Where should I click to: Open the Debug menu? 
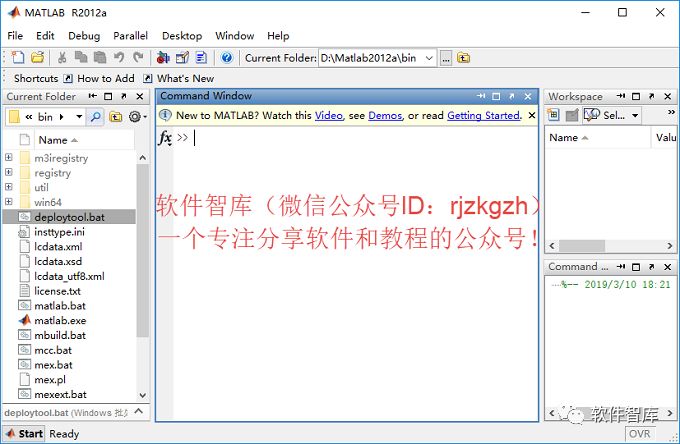[84, 36]
